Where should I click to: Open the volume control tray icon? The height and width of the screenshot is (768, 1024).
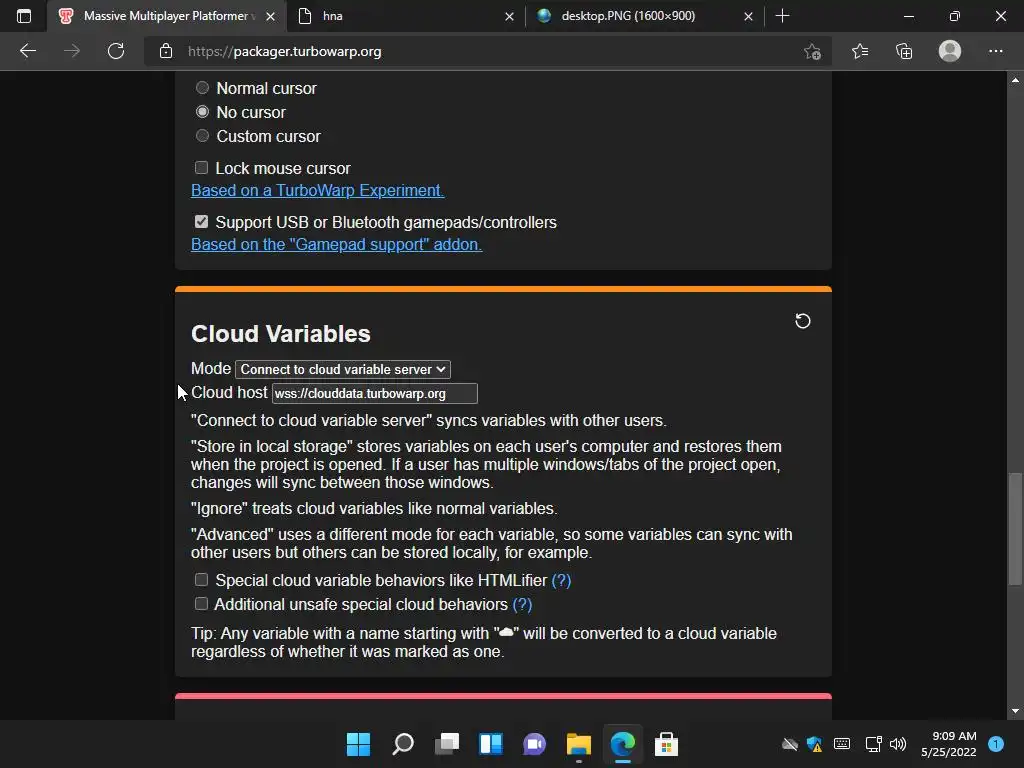[898, 744]
